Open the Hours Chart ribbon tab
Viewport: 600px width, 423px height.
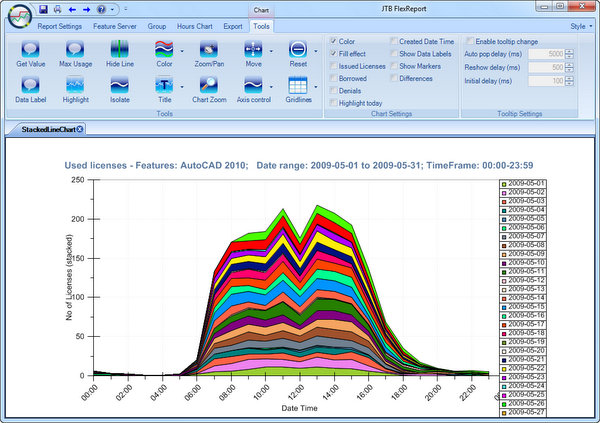click(194, 26)
